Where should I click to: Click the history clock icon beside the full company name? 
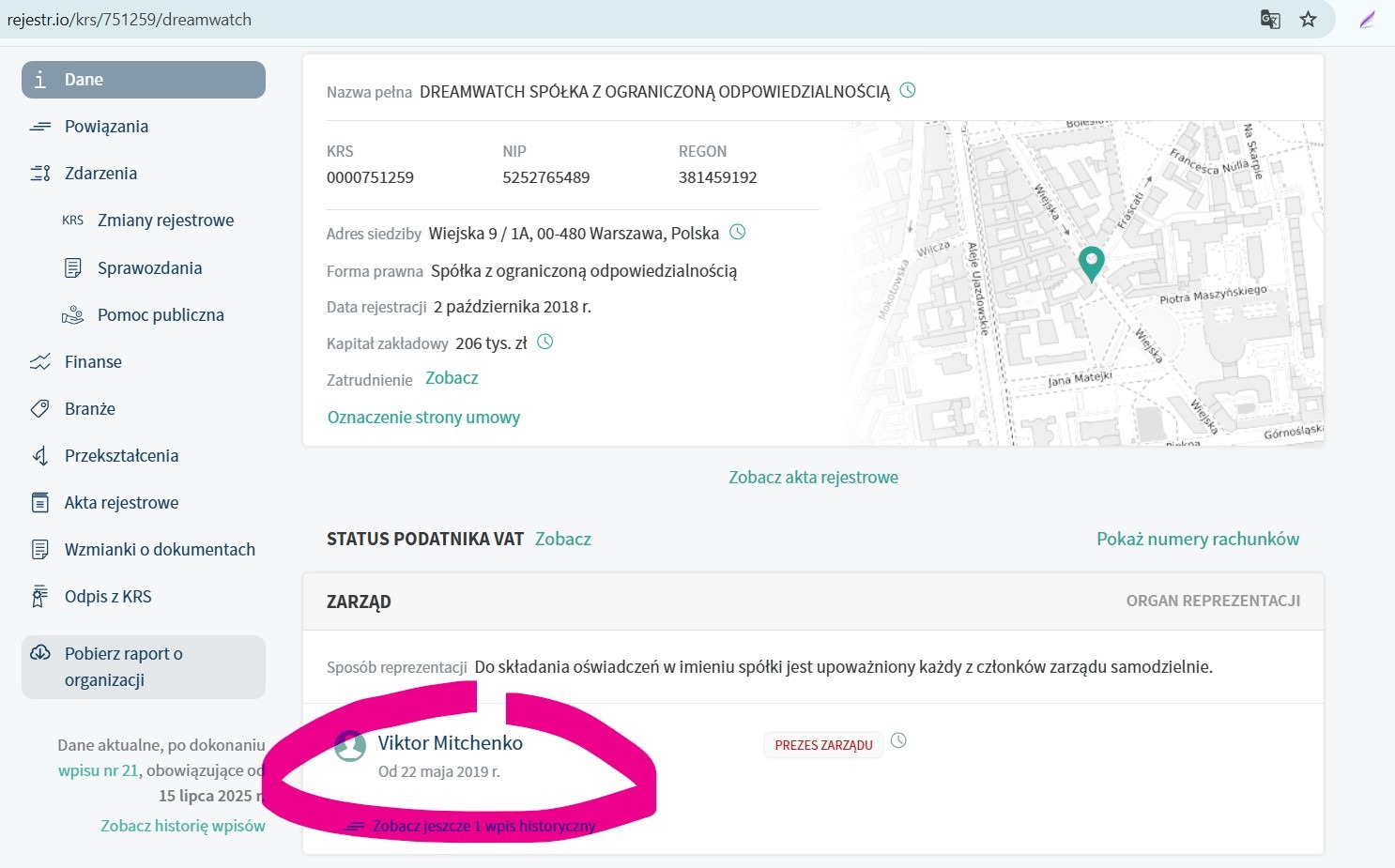point(908,91)
